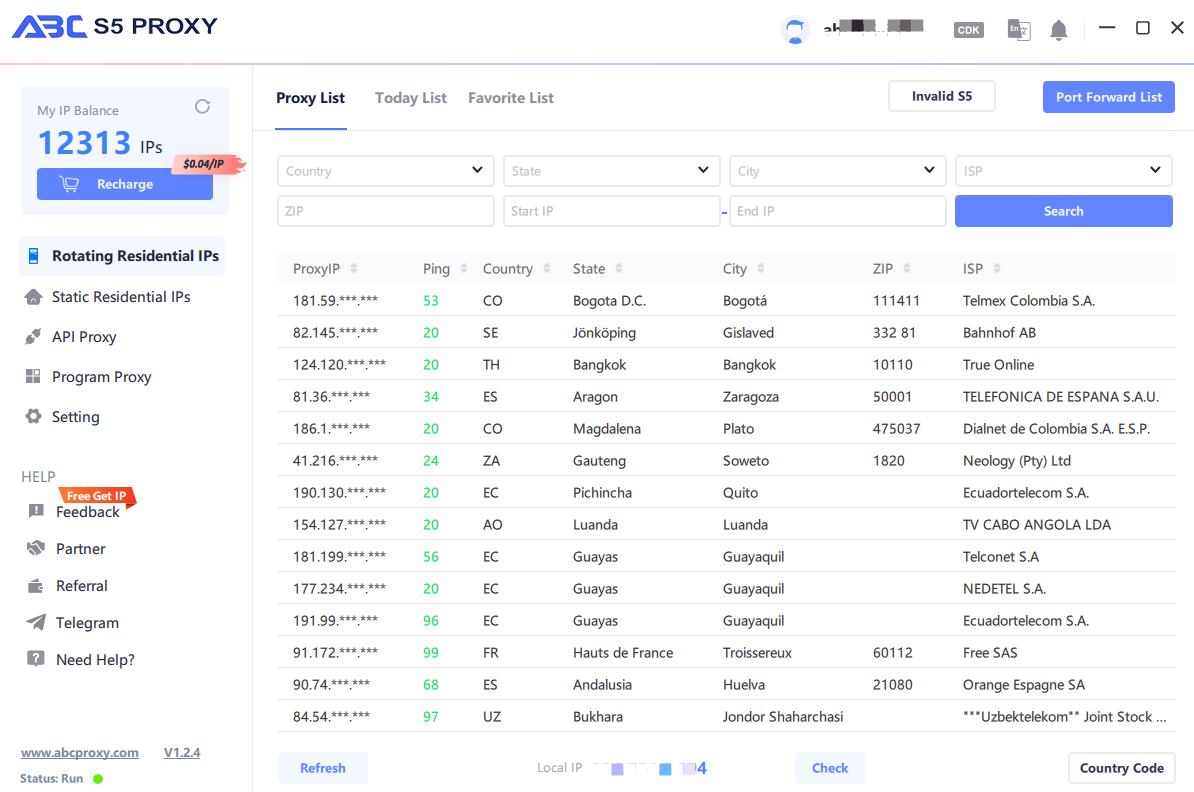Click the user avatar icon
The height and width of the screenshot is (792, 1194).
click(795, 30)
